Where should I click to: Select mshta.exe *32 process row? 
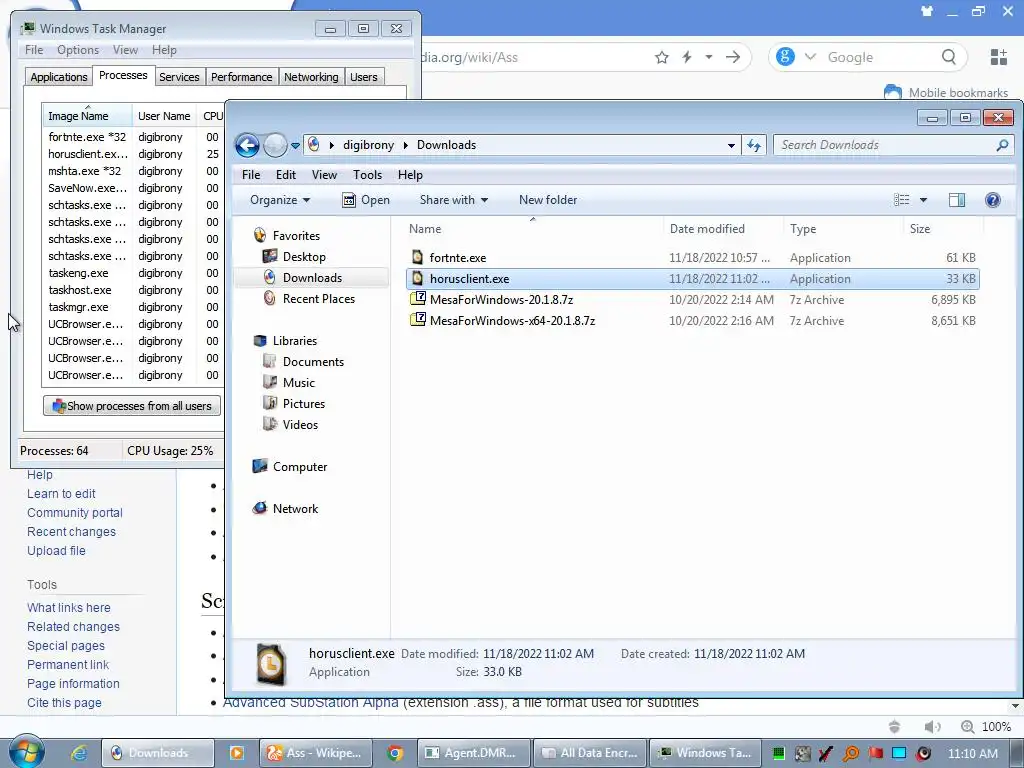click(x=133, y=171)
